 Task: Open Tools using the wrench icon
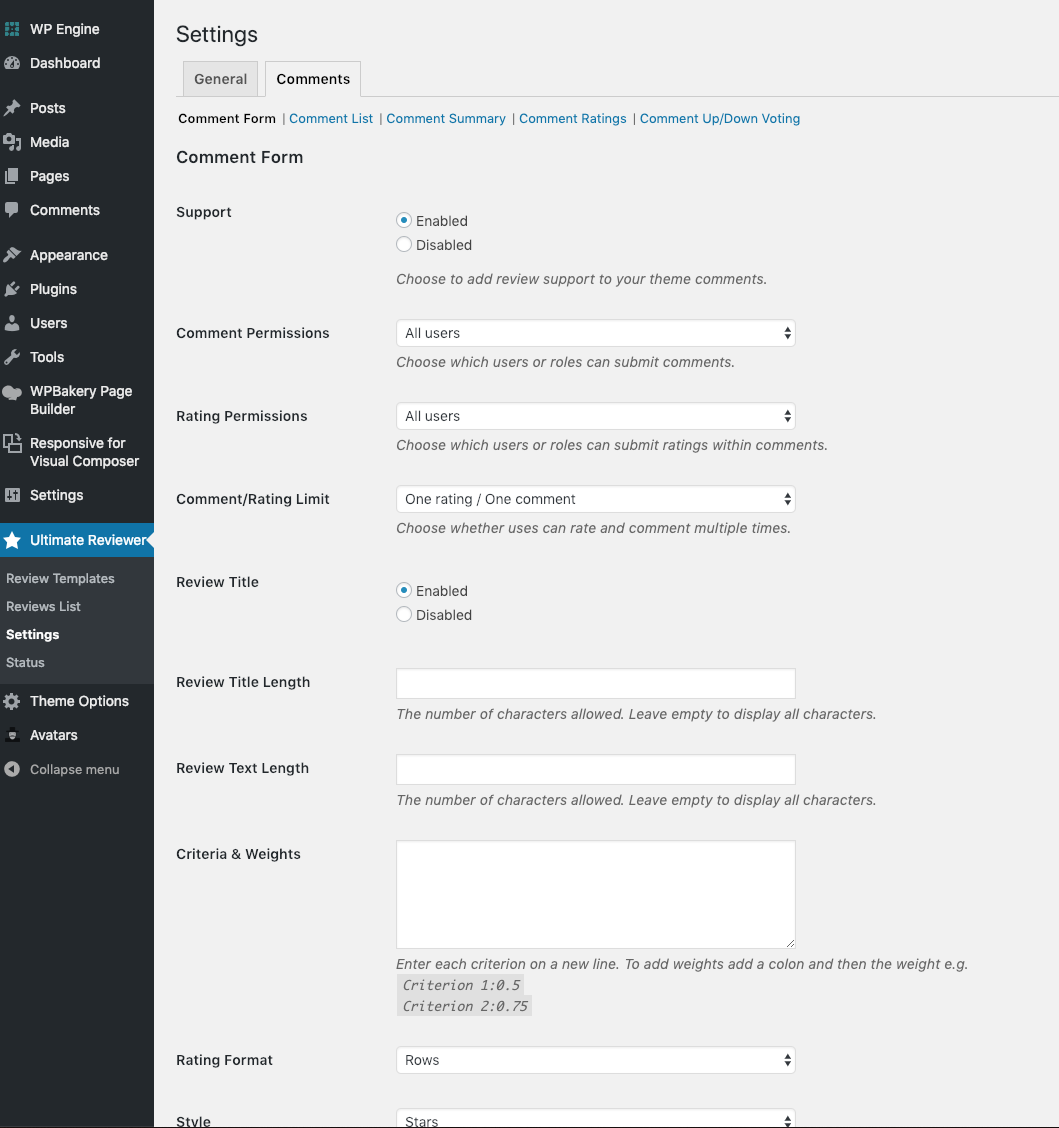pos(13,356)
